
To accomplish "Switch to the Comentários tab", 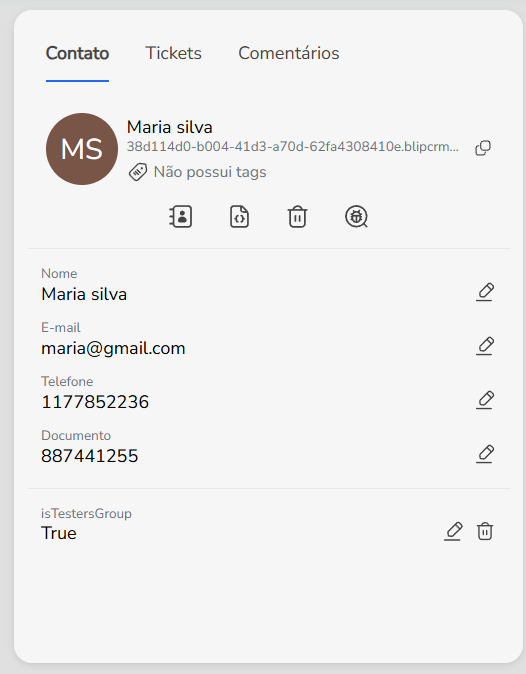I will coord(289,53).
